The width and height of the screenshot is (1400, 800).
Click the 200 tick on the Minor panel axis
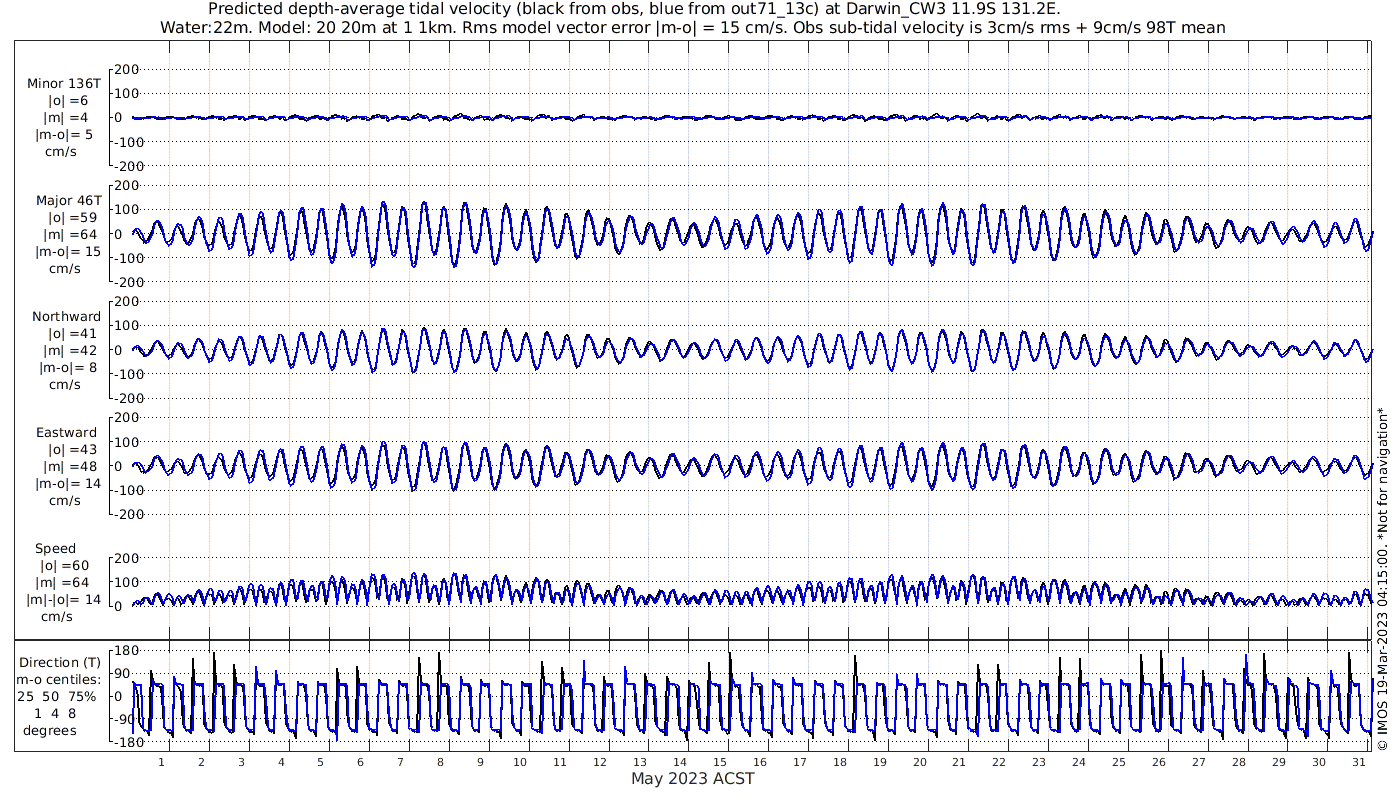coord(125,70)
